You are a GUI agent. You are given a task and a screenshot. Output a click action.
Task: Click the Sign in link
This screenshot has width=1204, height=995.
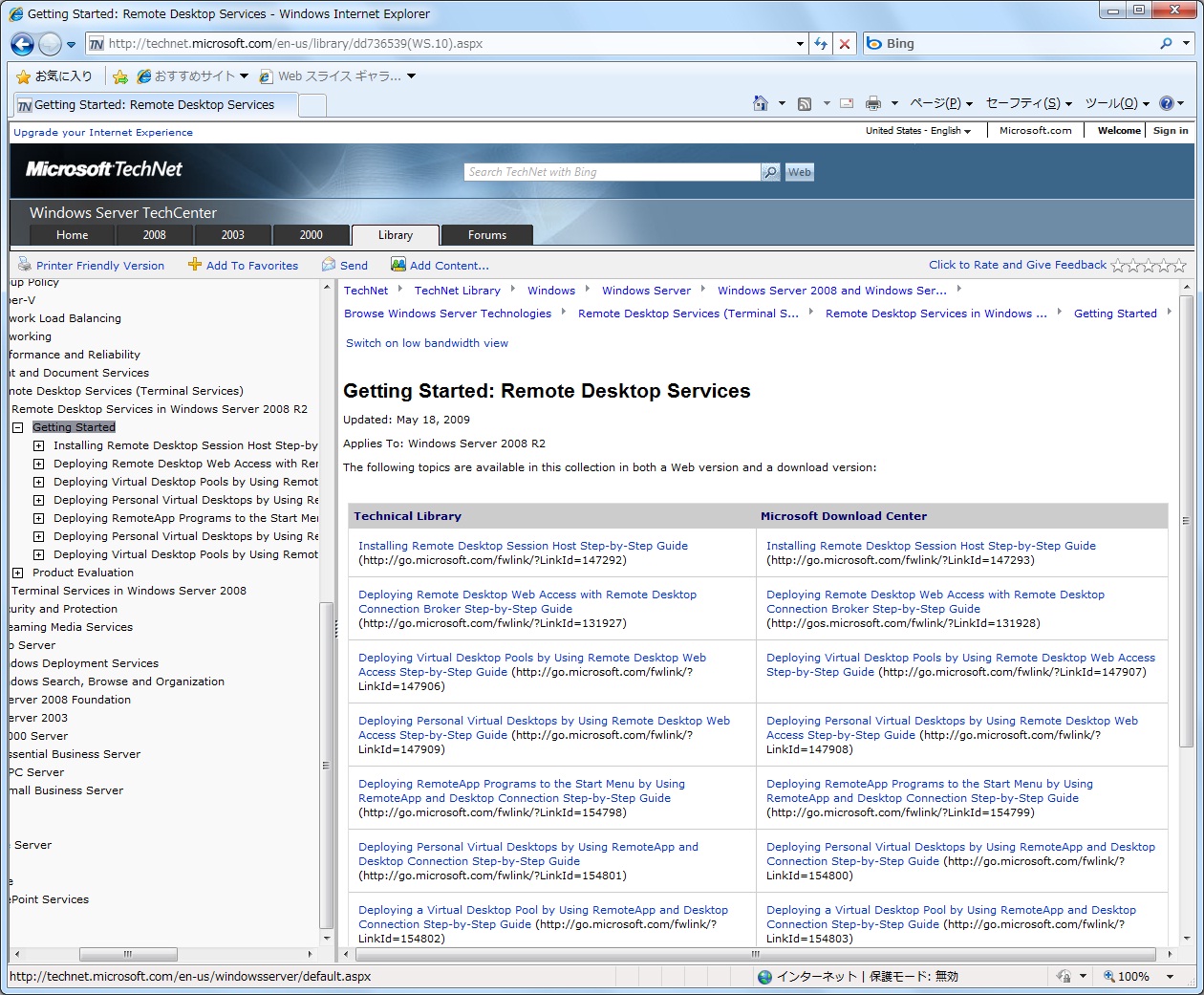(x=1171, y=131)
